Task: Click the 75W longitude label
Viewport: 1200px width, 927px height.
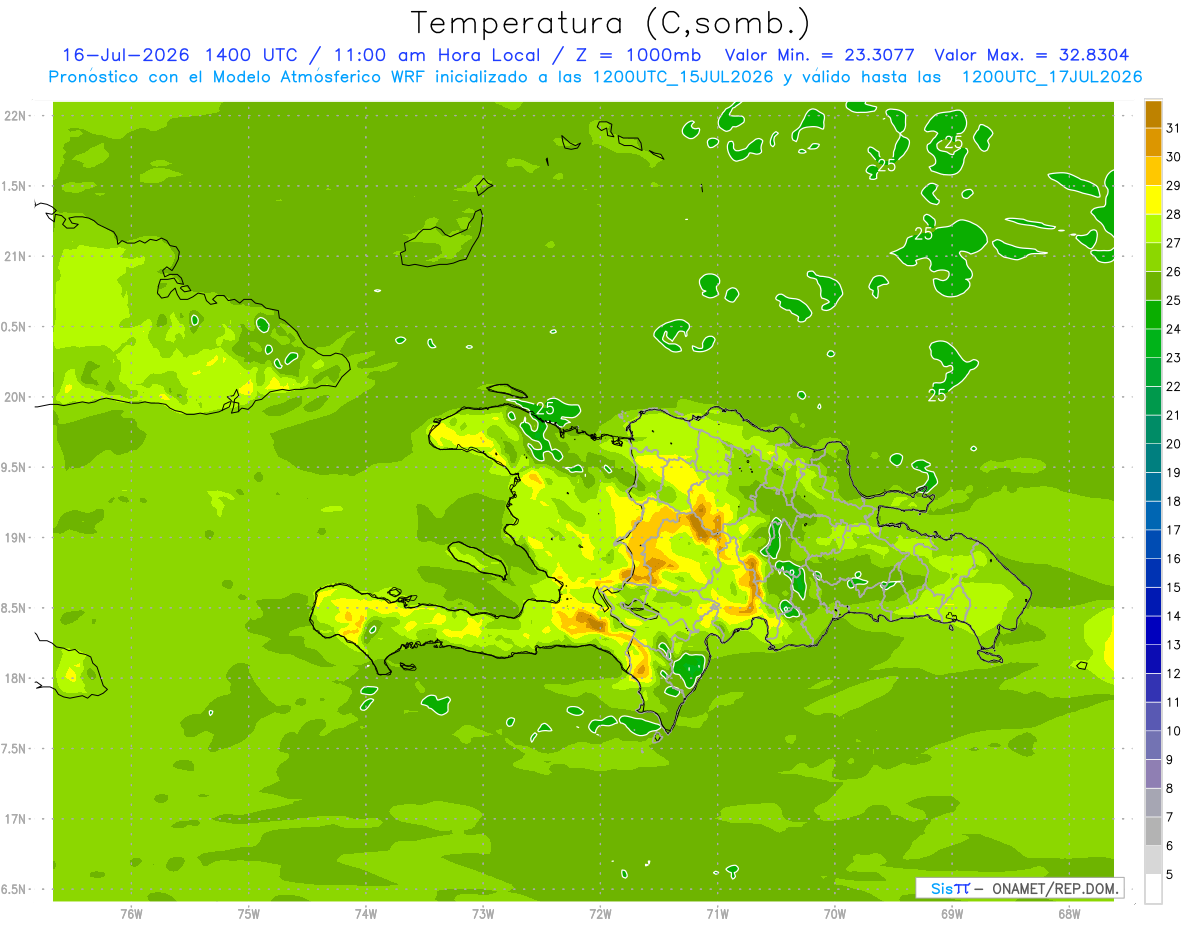Action: 249,914
